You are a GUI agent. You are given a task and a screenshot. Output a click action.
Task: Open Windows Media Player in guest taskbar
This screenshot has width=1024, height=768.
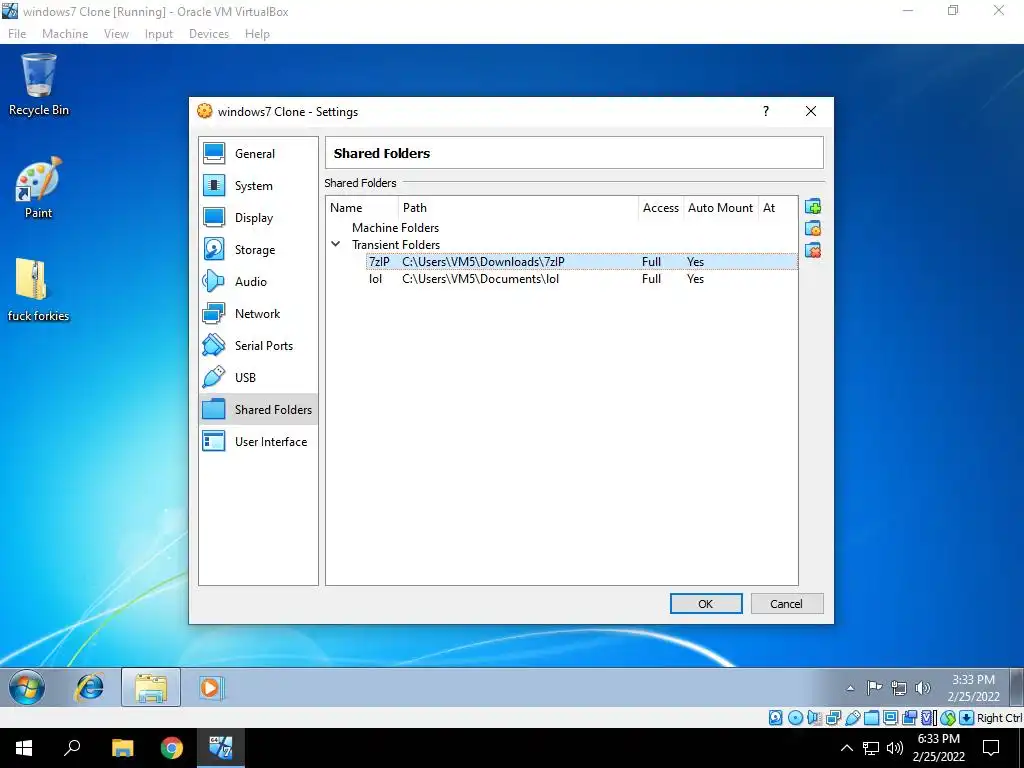pos(210,688)
